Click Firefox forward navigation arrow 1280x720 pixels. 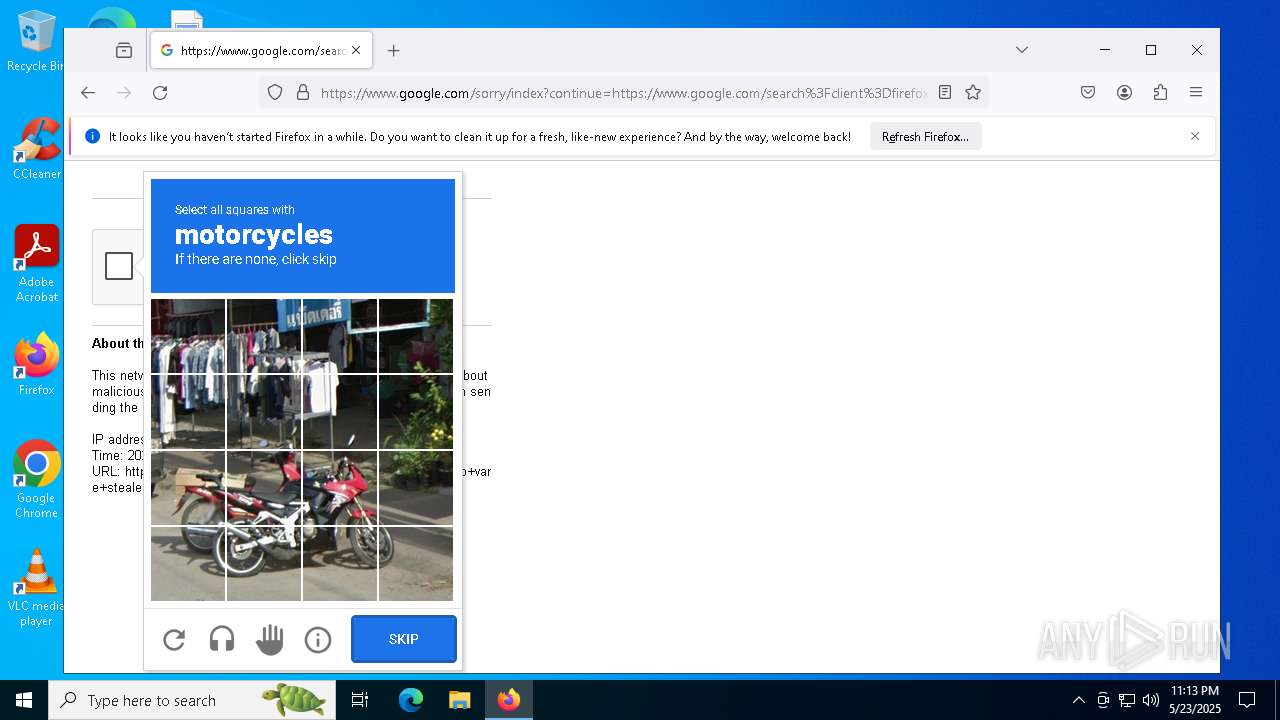pyautogui.click(x=124, y=93)
